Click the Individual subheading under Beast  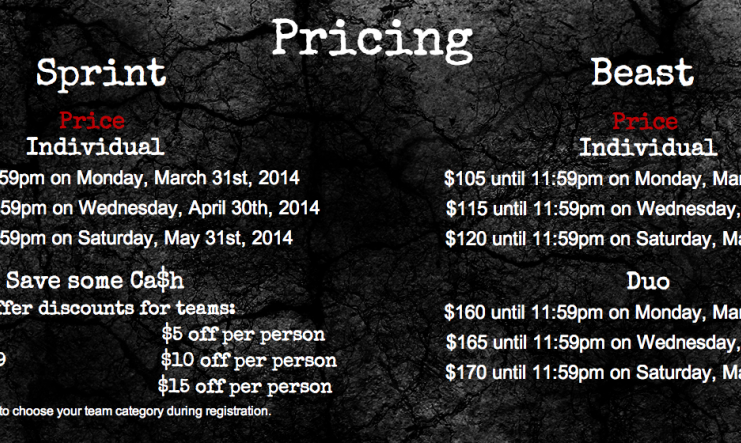(x=648, y=148)
